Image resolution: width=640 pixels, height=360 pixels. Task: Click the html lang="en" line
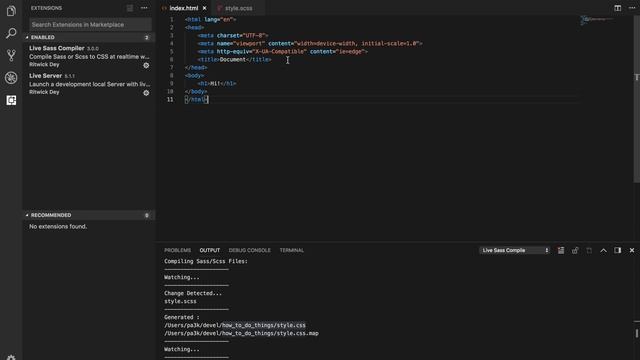(x=211, y=20)
